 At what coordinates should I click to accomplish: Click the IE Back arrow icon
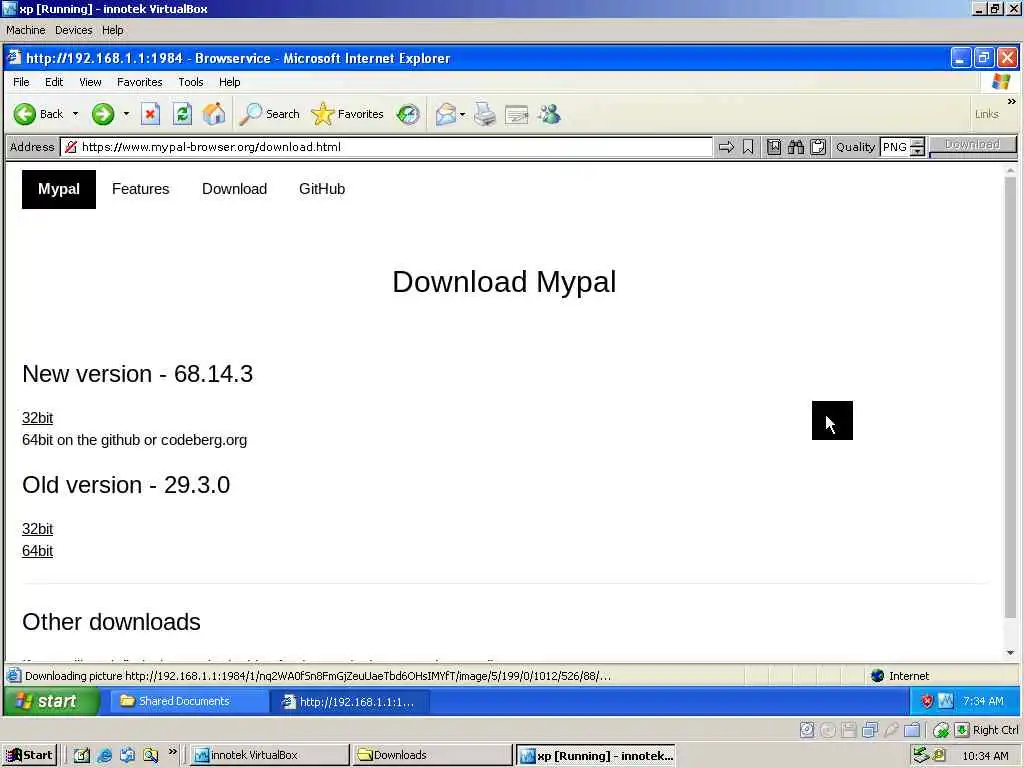click(25, 114)
